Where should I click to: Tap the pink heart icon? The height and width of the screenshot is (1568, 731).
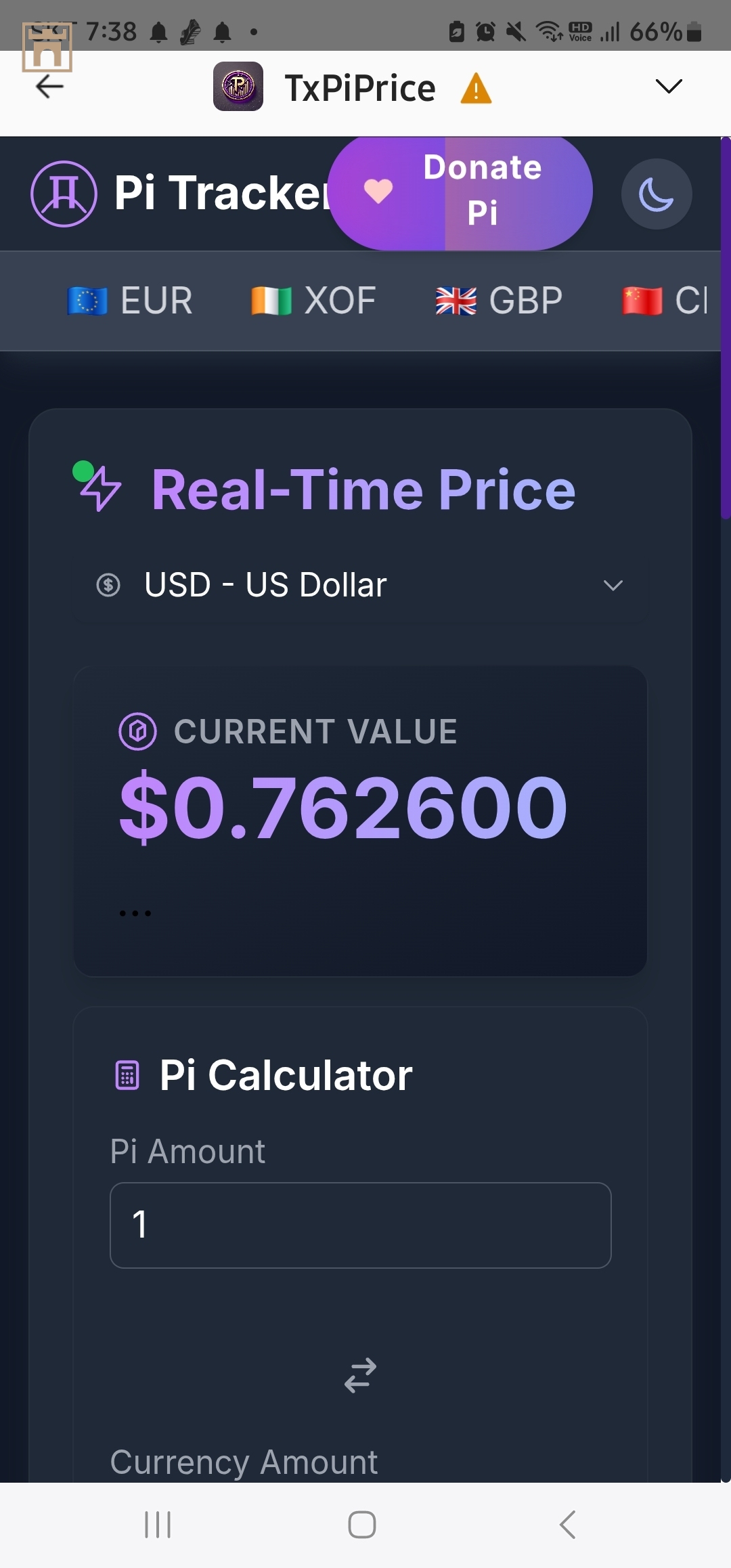378,192
